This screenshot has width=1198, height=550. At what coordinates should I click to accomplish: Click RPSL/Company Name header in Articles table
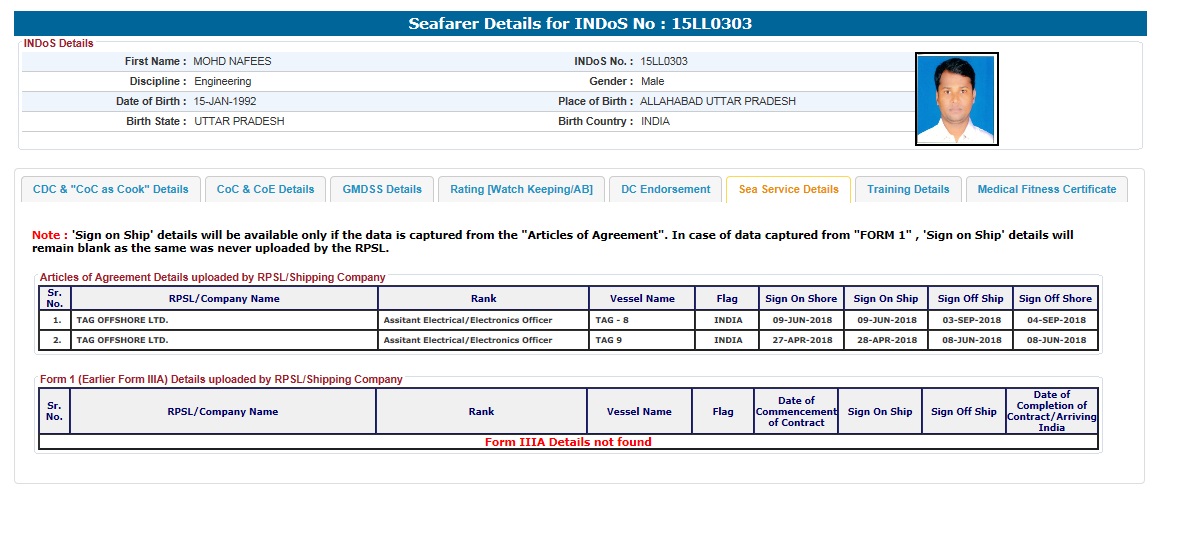pyautogui.click(x=224, y=298)
